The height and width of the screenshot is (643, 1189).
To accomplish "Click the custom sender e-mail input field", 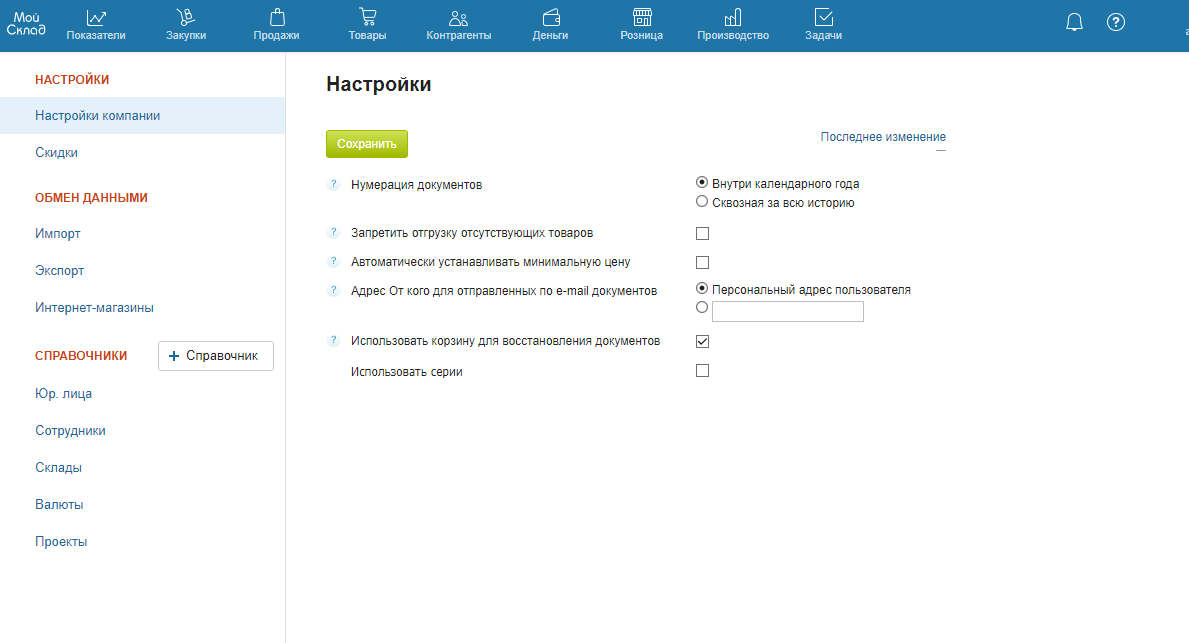I will [788, 312].
